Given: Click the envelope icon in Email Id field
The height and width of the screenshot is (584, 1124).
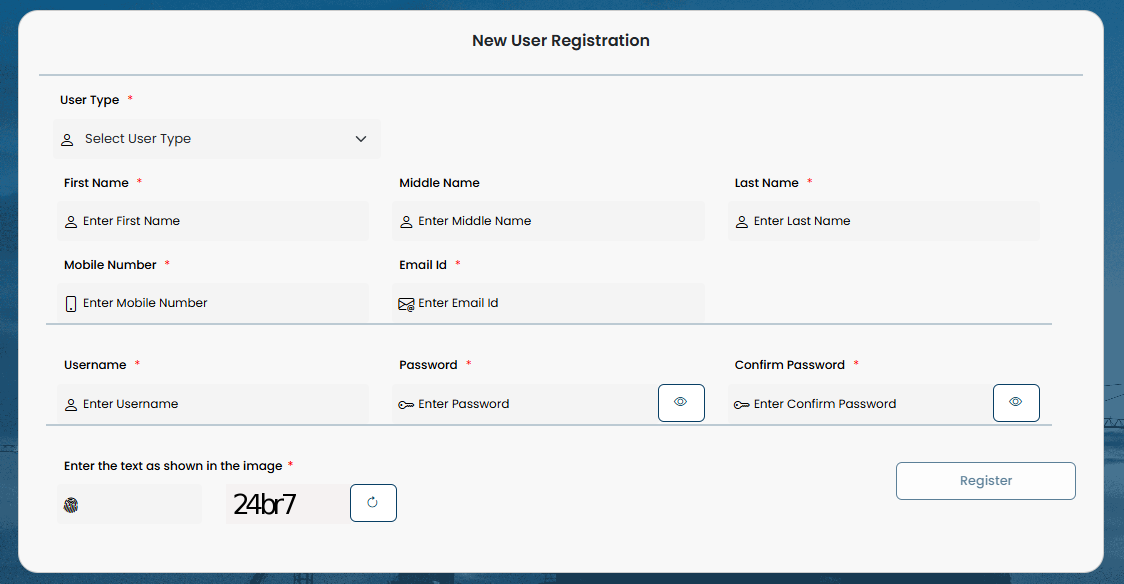Looking at the screenshot, I should point(406,304).
